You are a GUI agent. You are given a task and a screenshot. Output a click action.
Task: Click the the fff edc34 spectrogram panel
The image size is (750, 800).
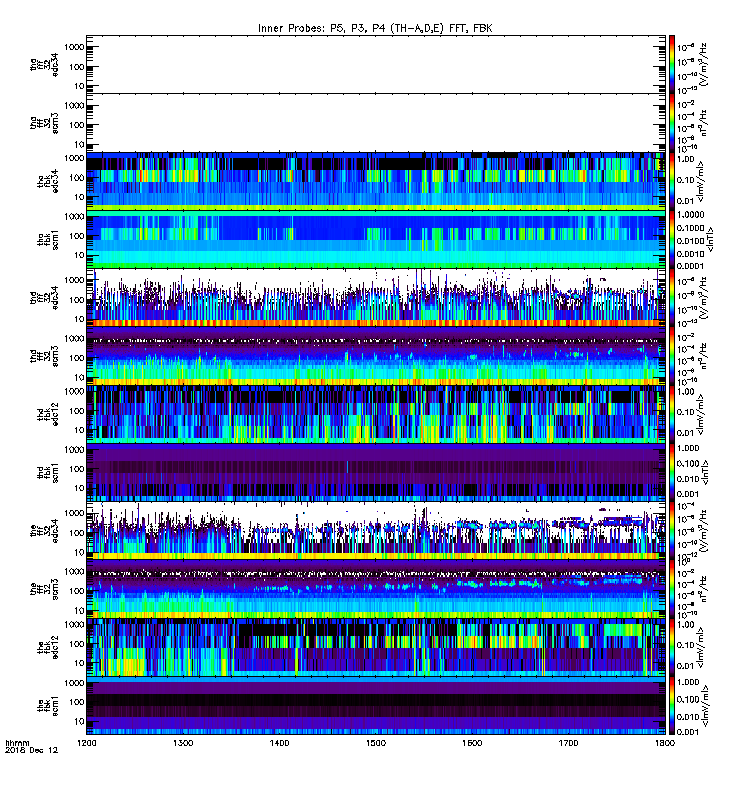click(376, 531)
